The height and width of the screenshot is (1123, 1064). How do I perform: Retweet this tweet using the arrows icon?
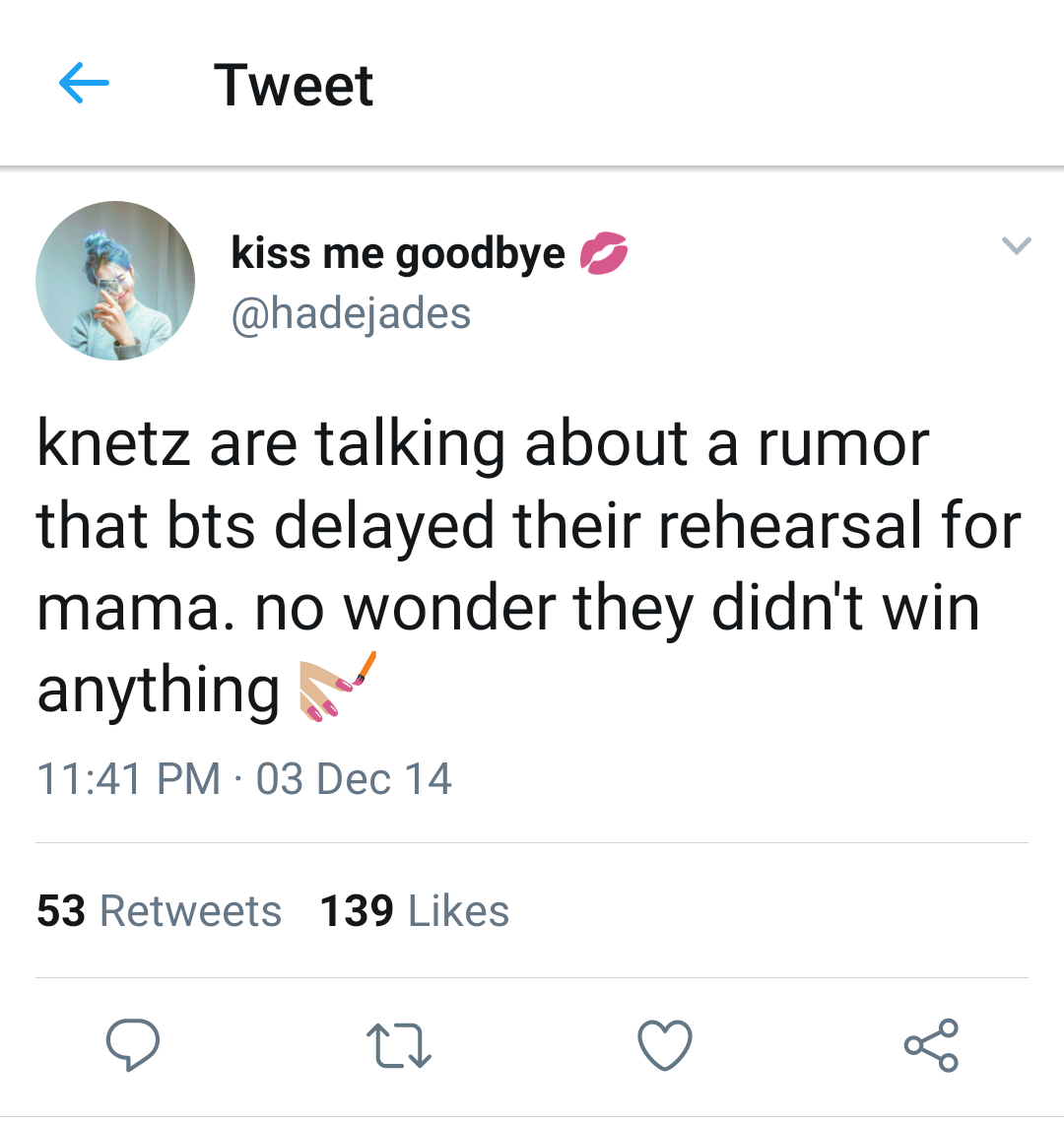click(398, 1045)
